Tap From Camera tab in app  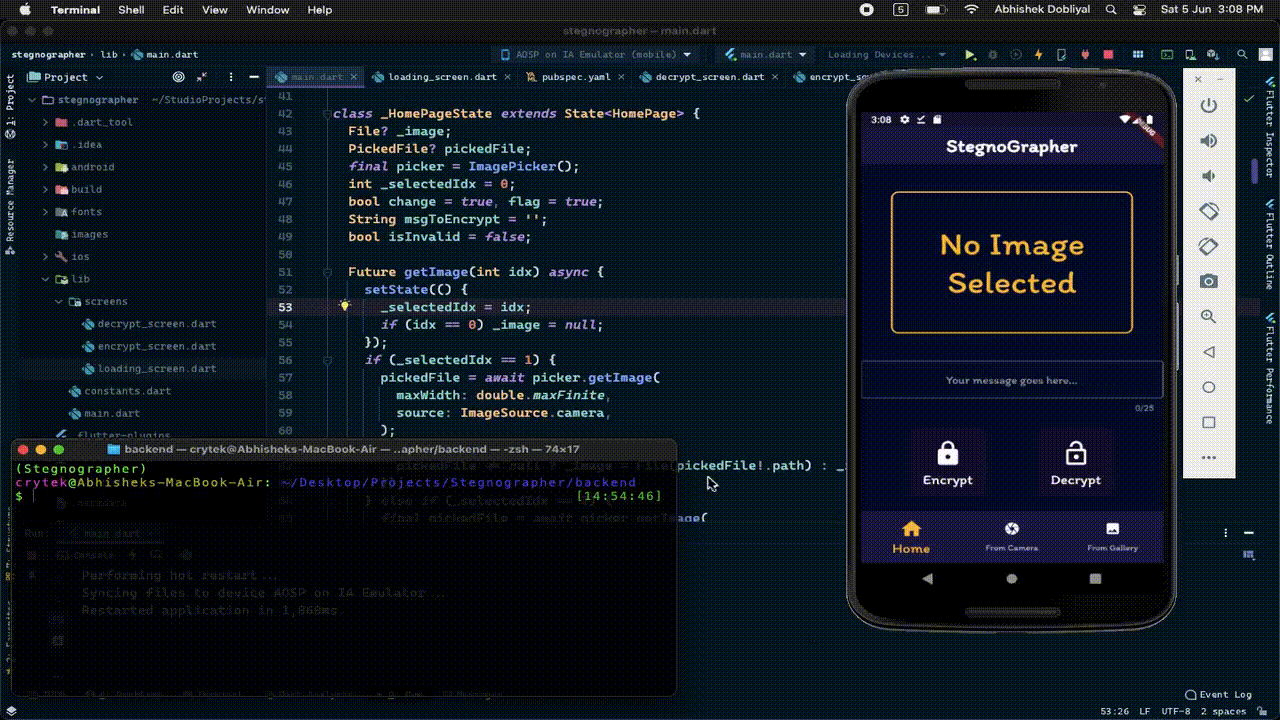point(1012,537)
